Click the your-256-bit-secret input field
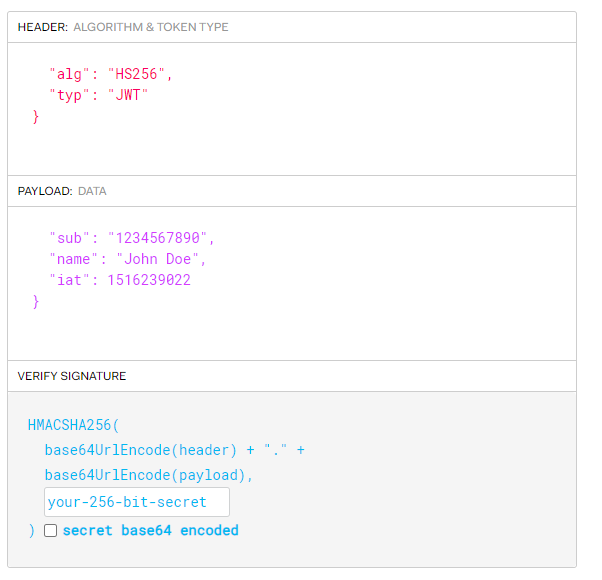 pyautogui.click(x=136, y=502)
